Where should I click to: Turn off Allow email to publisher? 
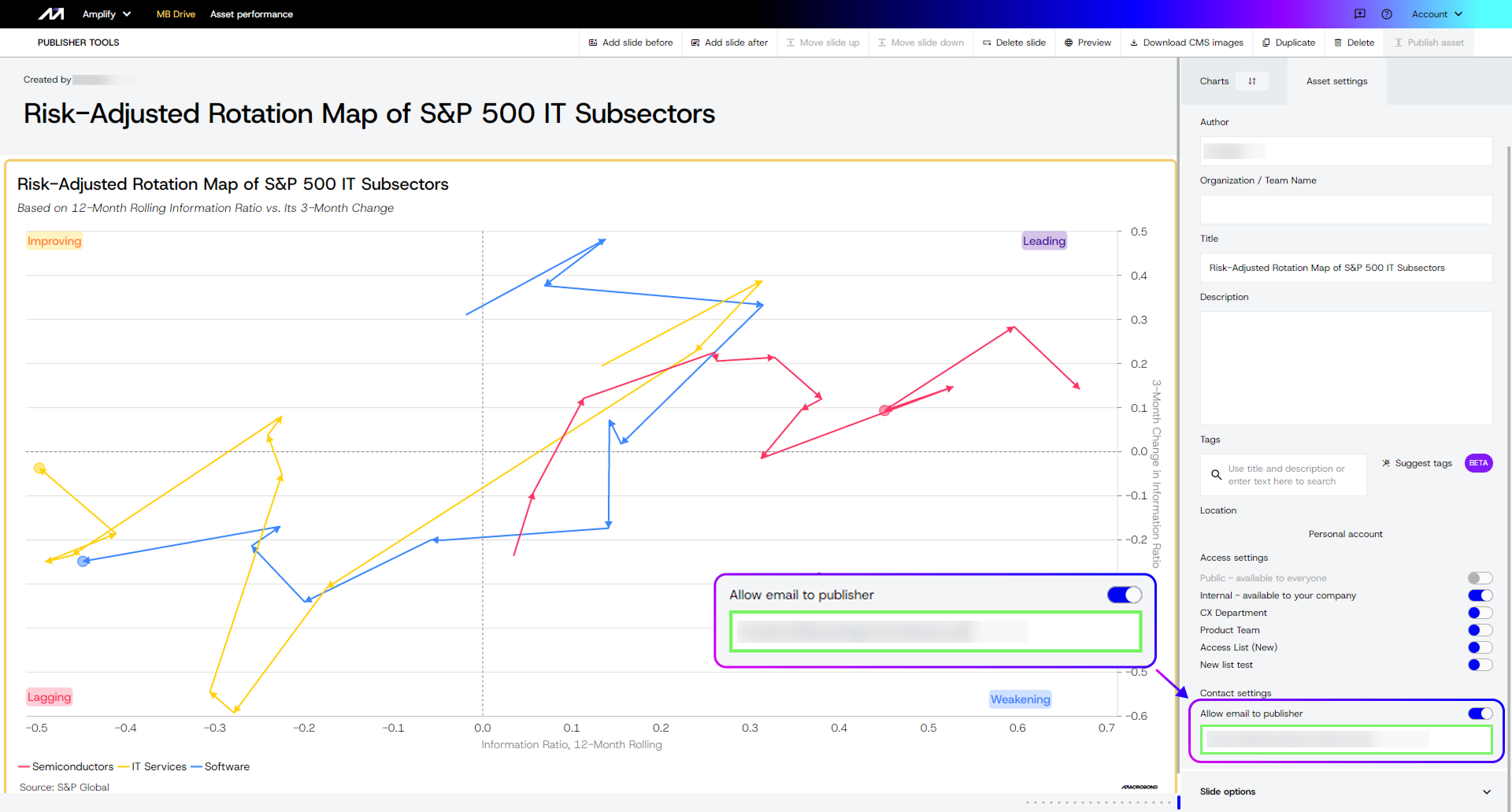click(1480, 714)
